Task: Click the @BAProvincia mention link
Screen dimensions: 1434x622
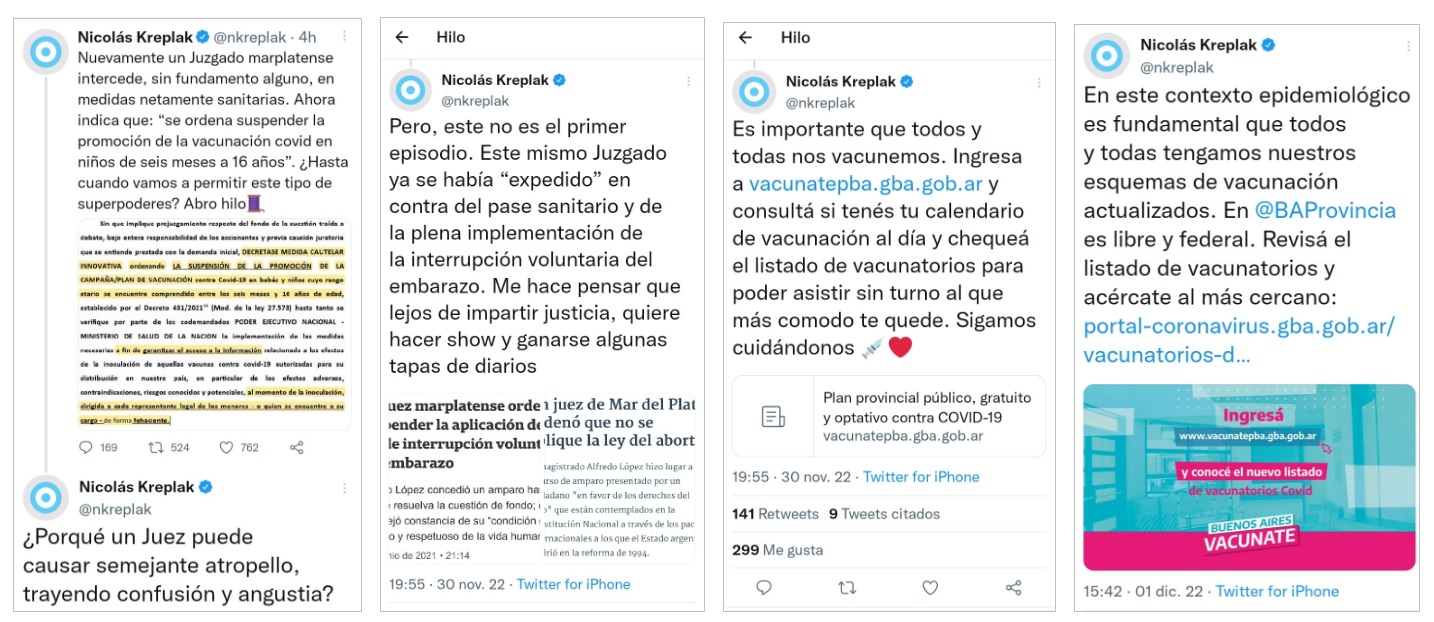Action: point(1325,211)
